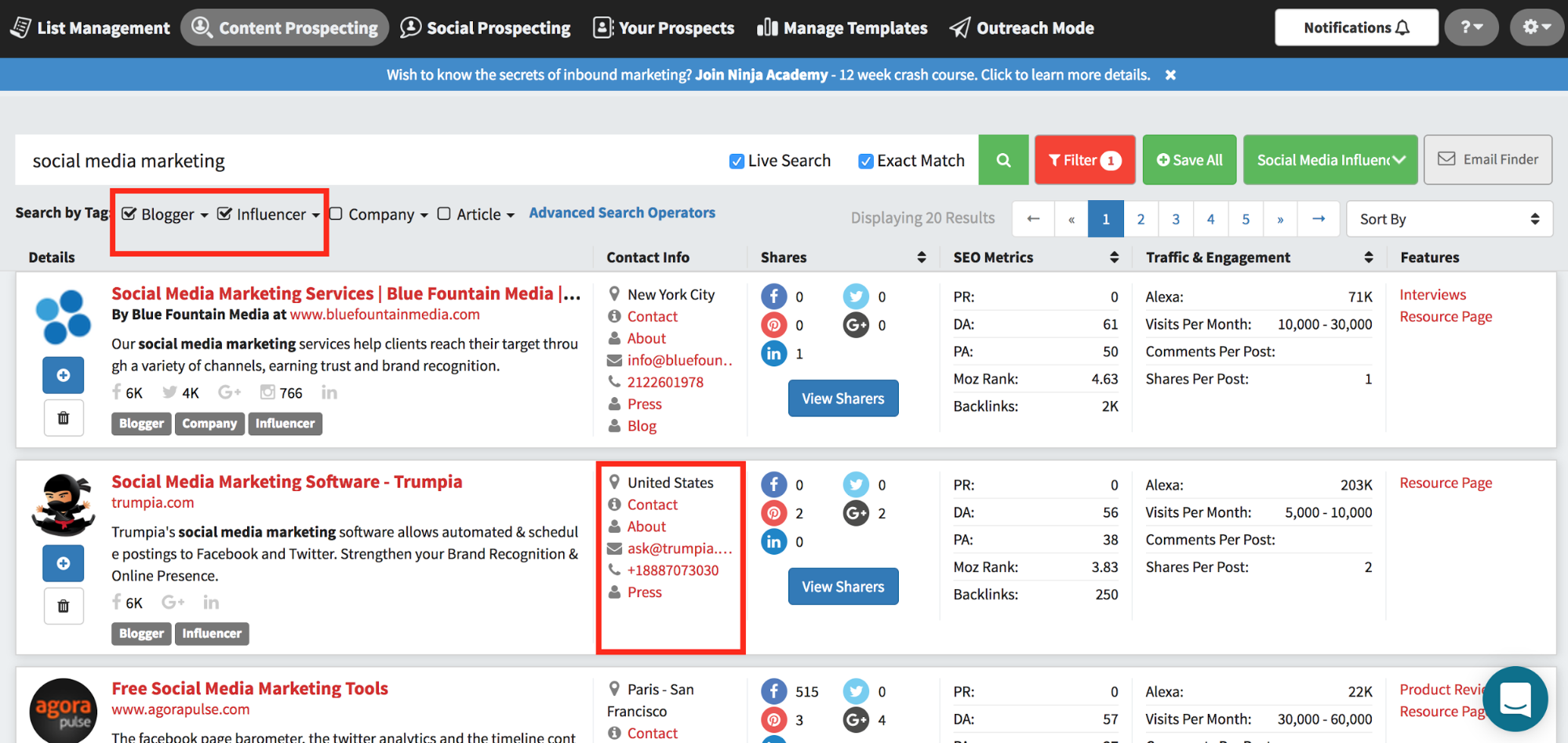View Sharers for Trumpia
Screen dimensions: 1568x743
pos(843,587)
